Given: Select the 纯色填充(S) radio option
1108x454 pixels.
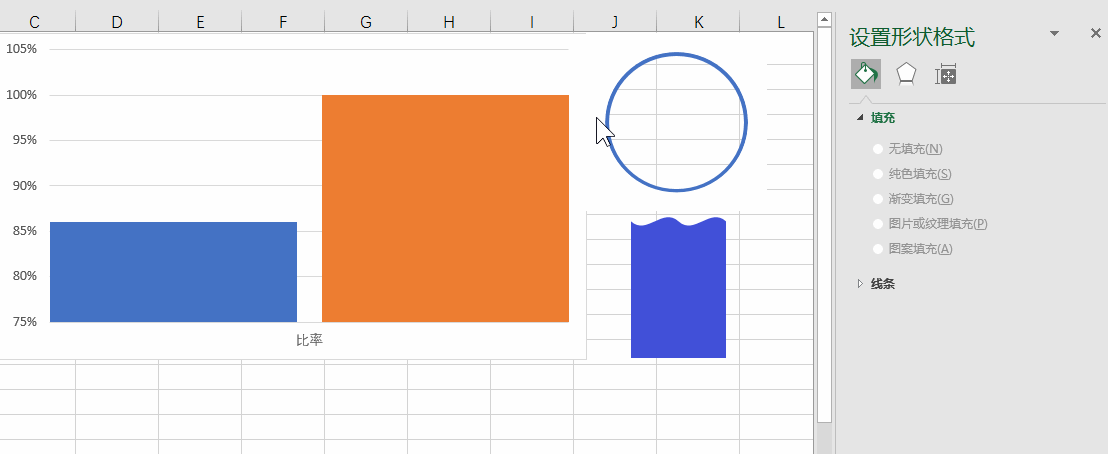Looking at the screenshot, I should [878, 173].
